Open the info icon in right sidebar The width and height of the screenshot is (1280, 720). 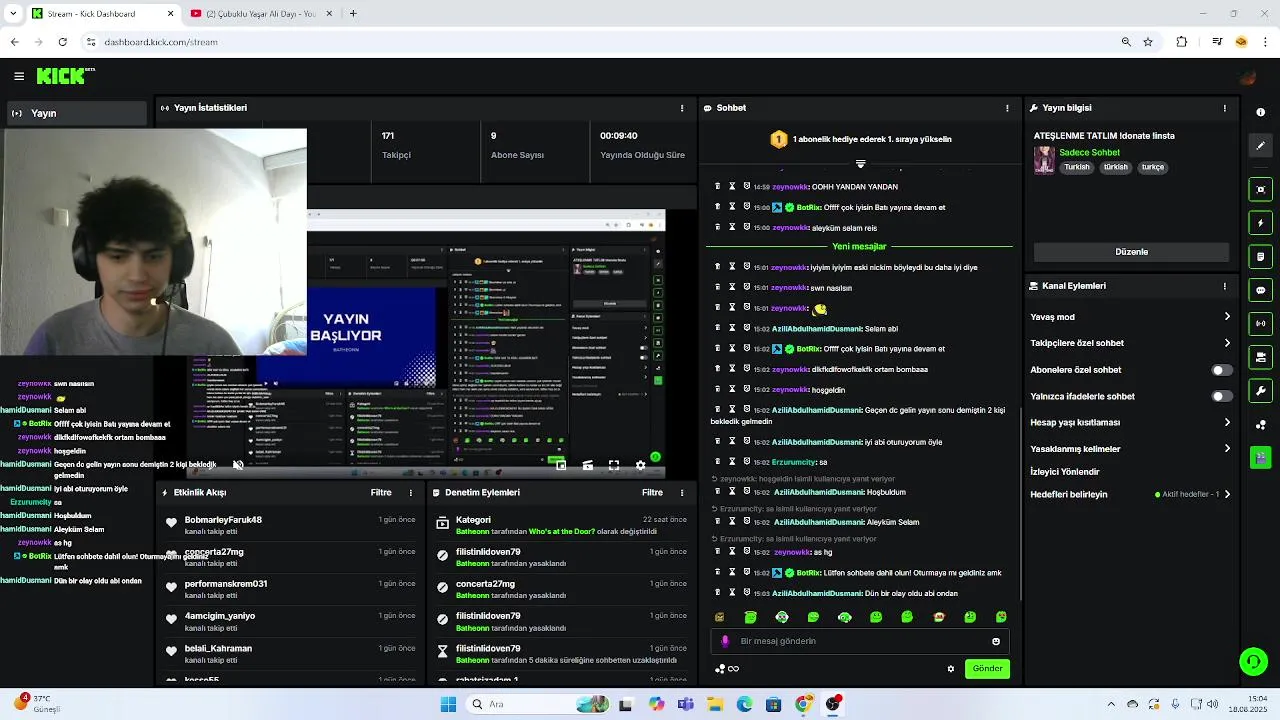(x=1260, y=113)
